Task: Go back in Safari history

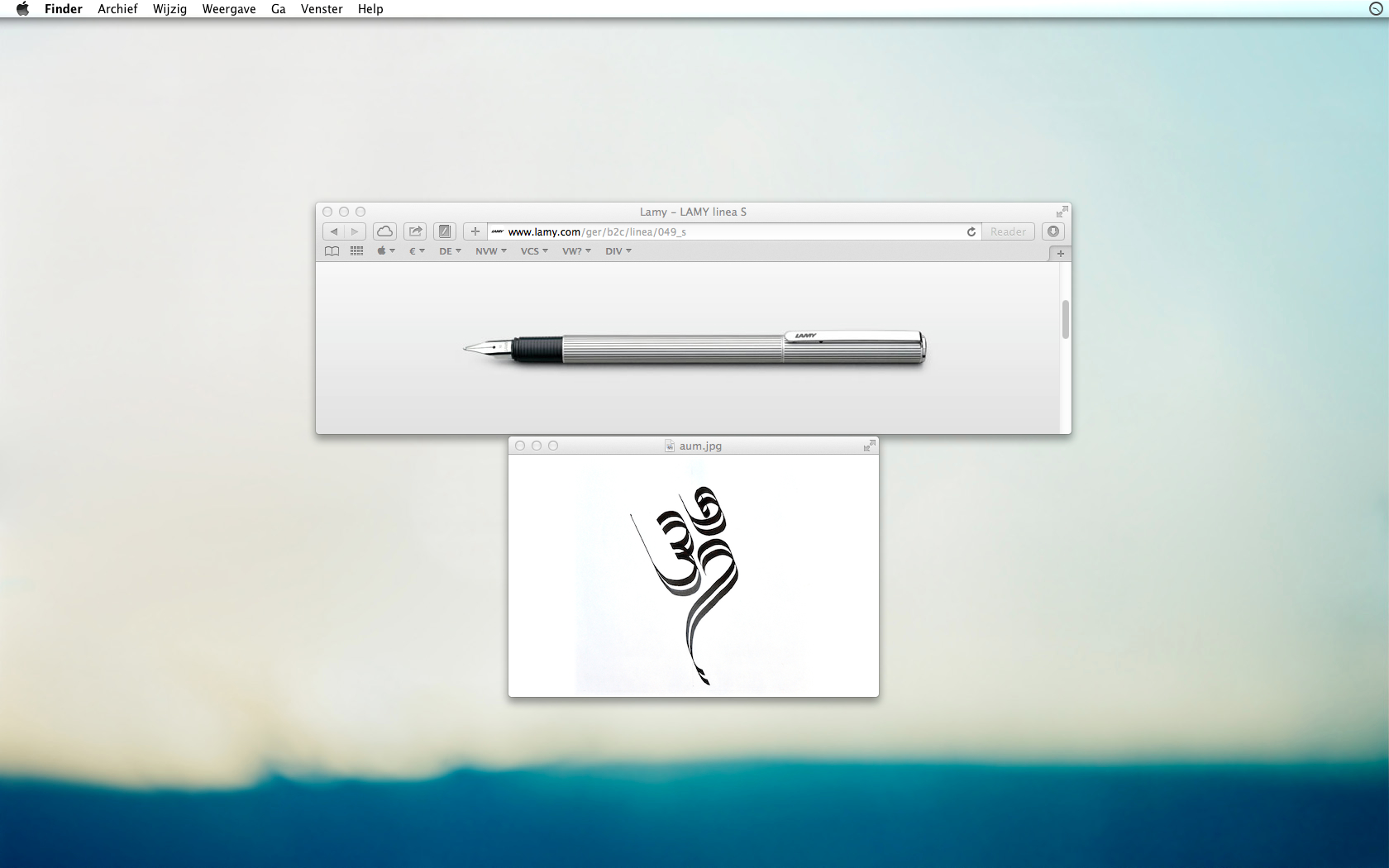Action: point(333,231)
